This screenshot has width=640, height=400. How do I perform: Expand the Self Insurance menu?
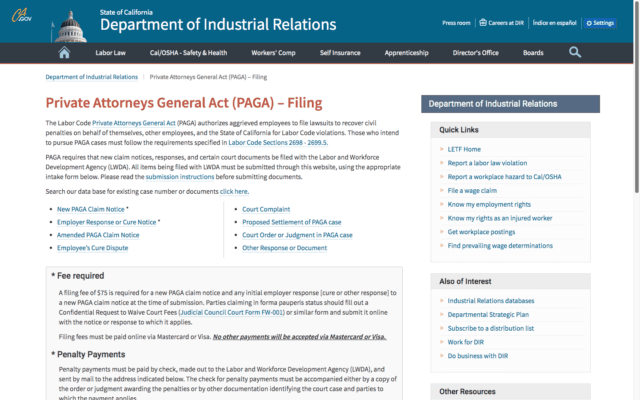click(342, 53)
